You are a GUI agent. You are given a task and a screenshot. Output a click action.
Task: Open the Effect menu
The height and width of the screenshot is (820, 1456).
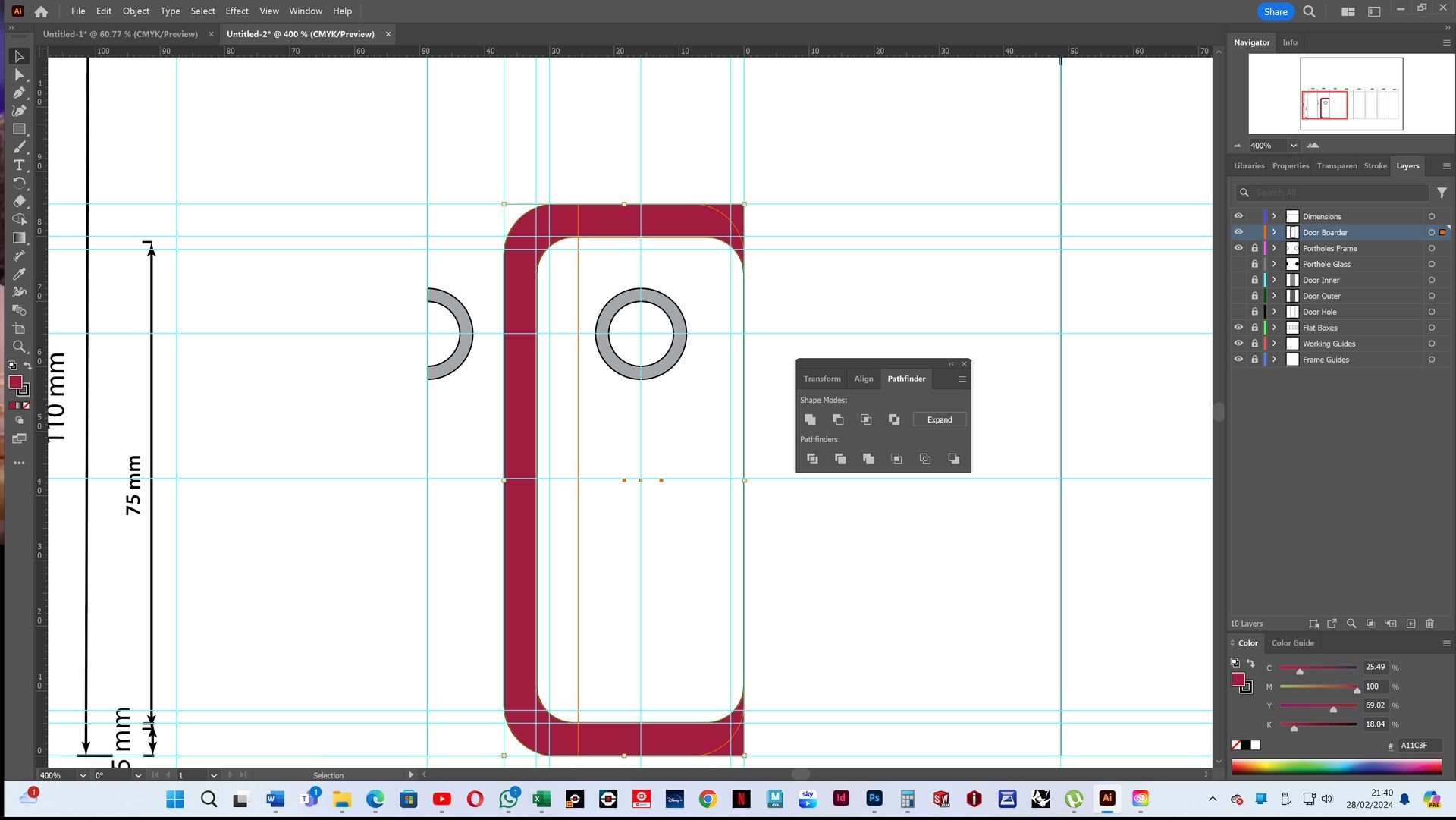pyautogui.click(x=237, y=11)
